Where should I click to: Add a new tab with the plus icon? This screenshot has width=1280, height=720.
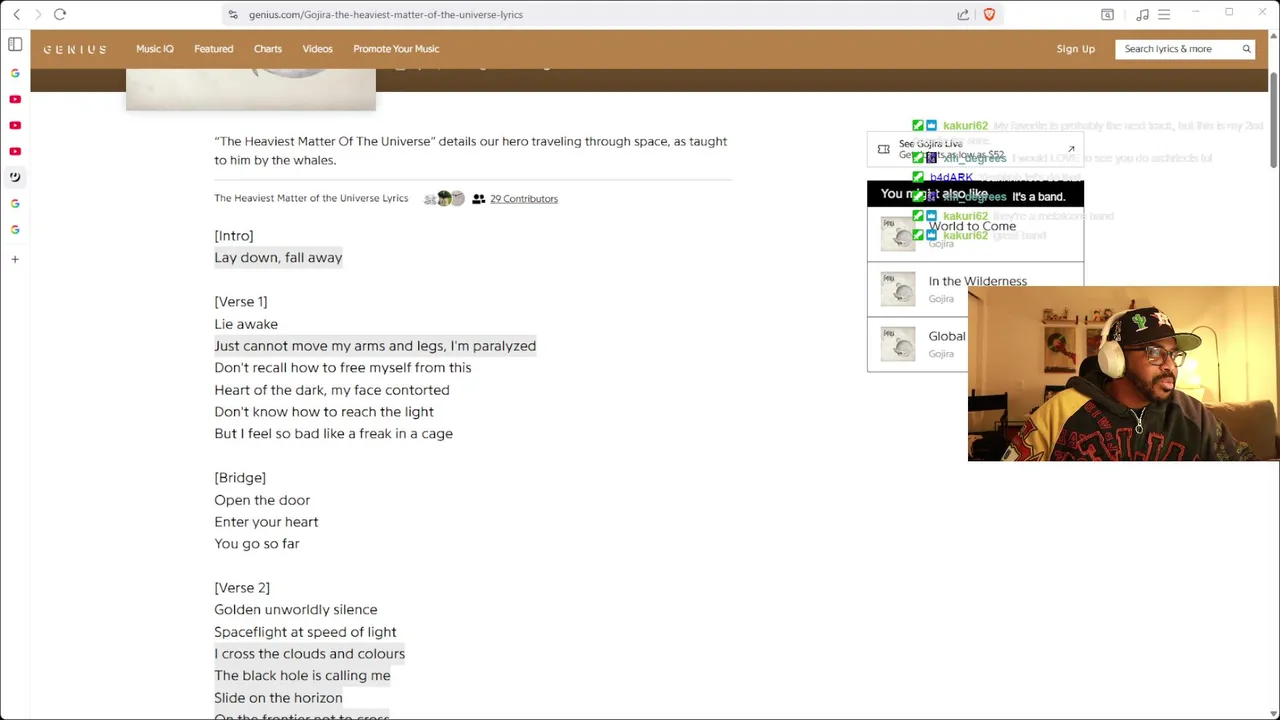point(15,259)
